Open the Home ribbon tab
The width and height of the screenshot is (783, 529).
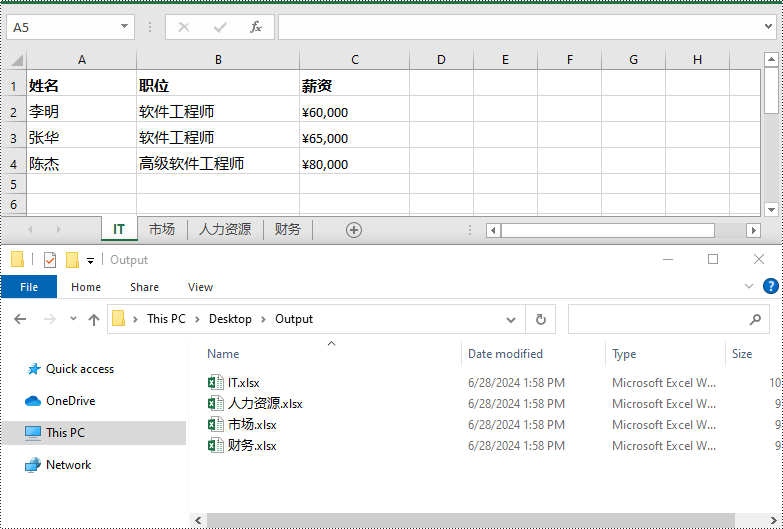click(x=86, y=287)
